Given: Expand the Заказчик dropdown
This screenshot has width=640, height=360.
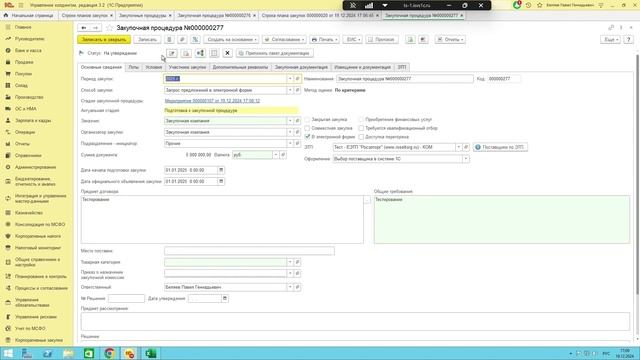Looking at the screenshot, I should click(x=290, y=121).
